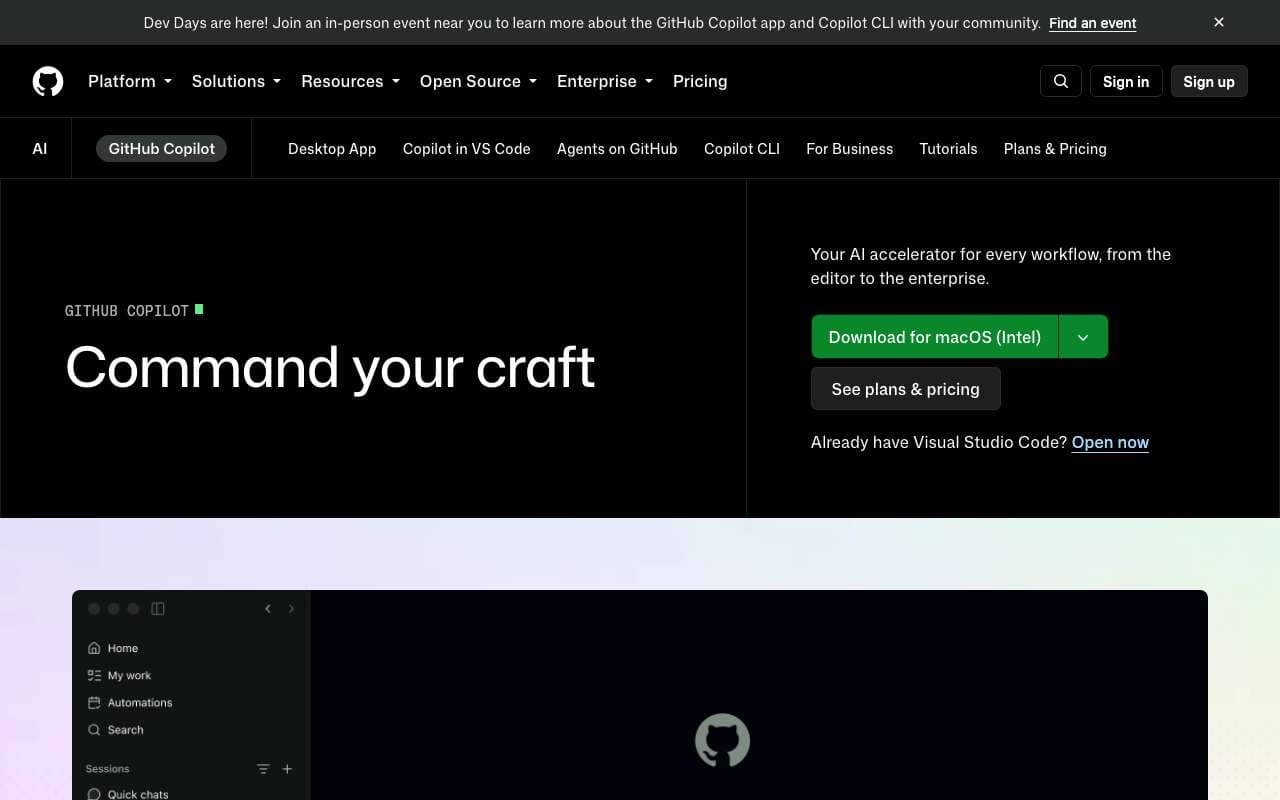
Task: Open the download options chevron dropdown
Action: (x=1083, y=337)
